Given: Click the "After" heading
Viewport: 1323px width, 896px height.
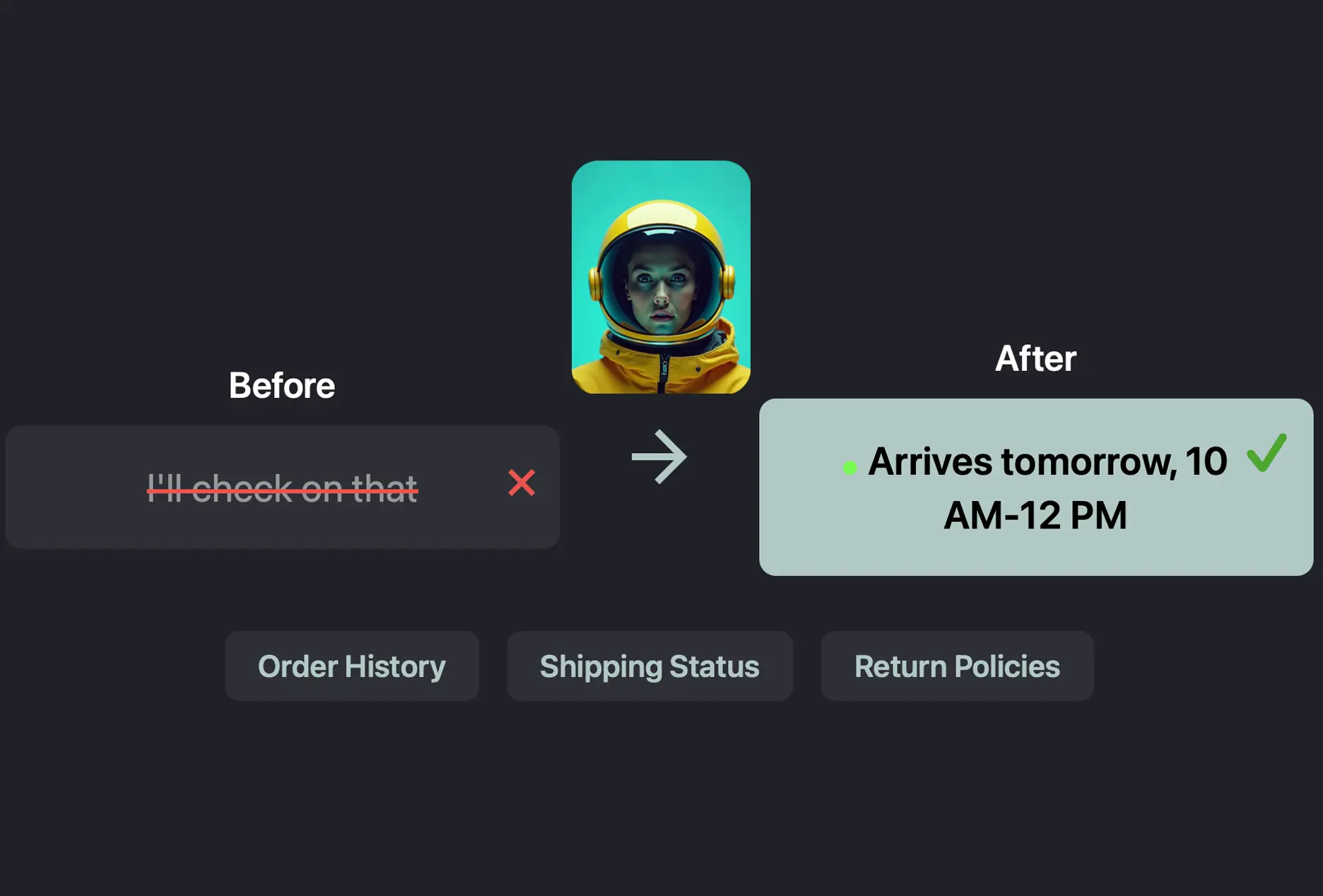Looking at the screenshot, I should coord(1035,359).
